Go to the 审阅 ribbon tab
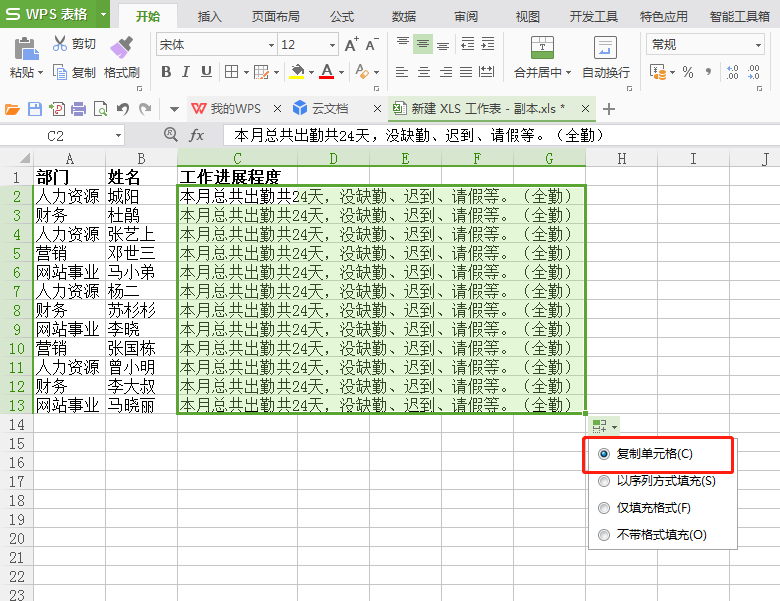This screenshot has width=780, height=601. coord(466,16)
